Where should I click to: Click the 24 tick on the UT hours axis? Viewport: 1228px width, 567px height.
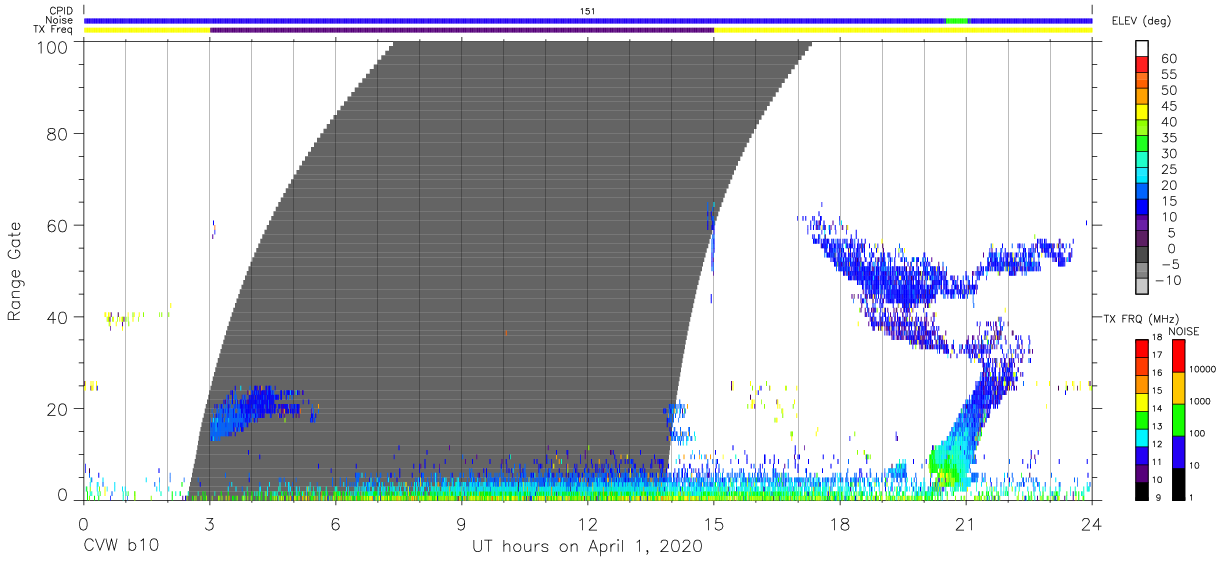[x=1092, y=524]
